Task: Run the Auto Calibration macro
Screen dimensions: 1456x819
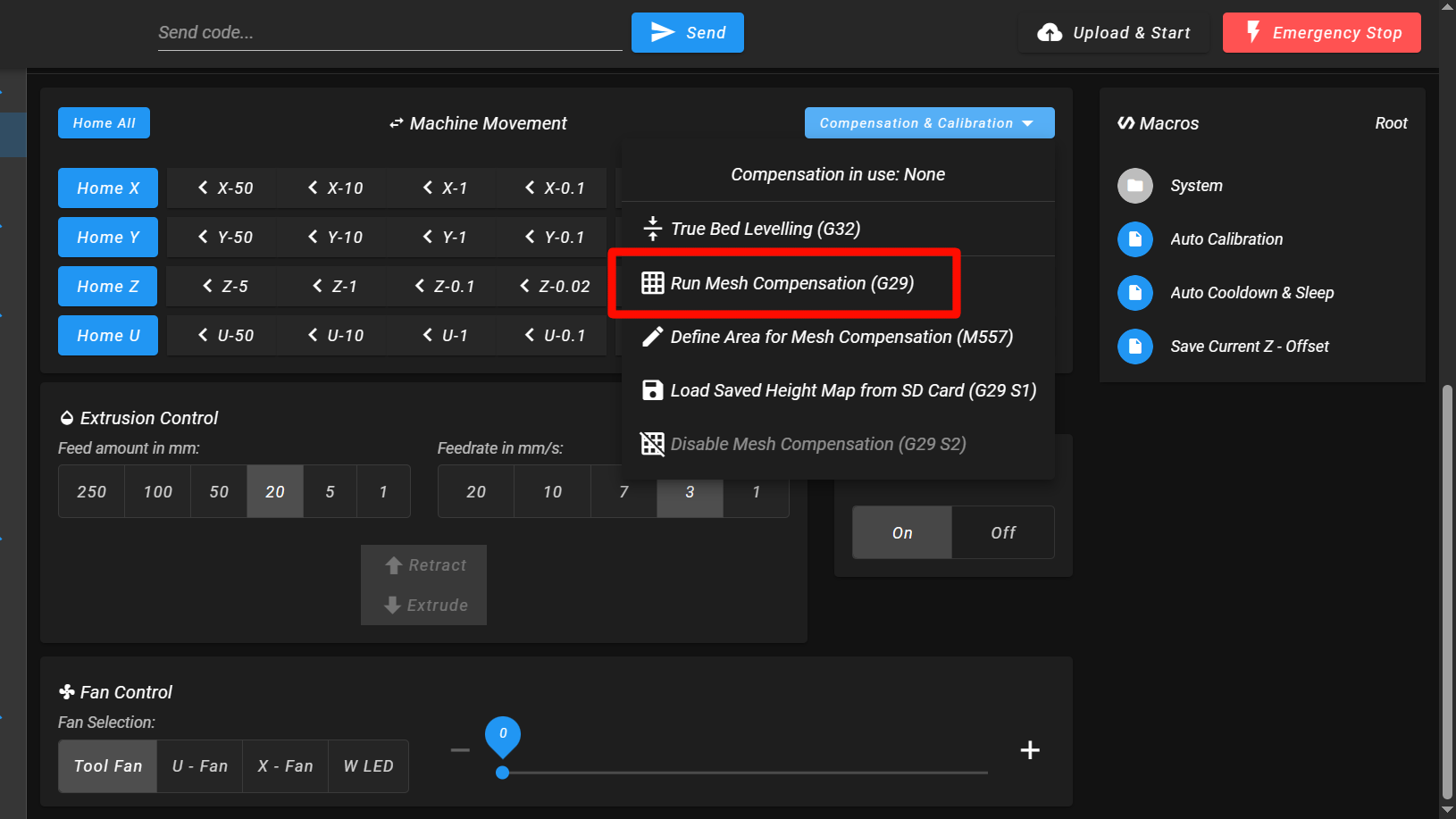Action: click(1262, 239)
